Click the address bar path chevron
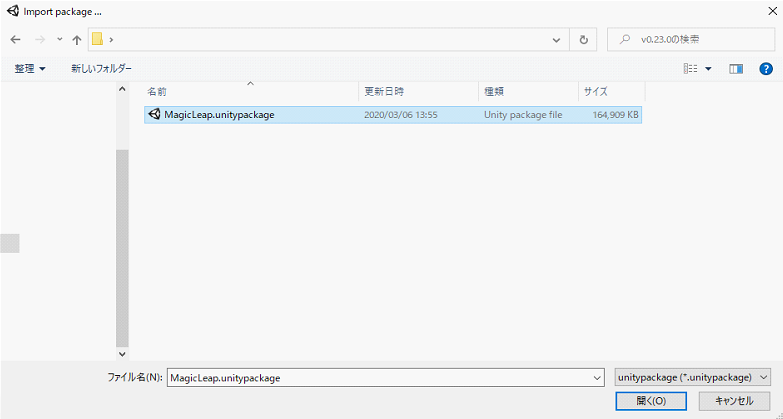 [x=111, y=40]
